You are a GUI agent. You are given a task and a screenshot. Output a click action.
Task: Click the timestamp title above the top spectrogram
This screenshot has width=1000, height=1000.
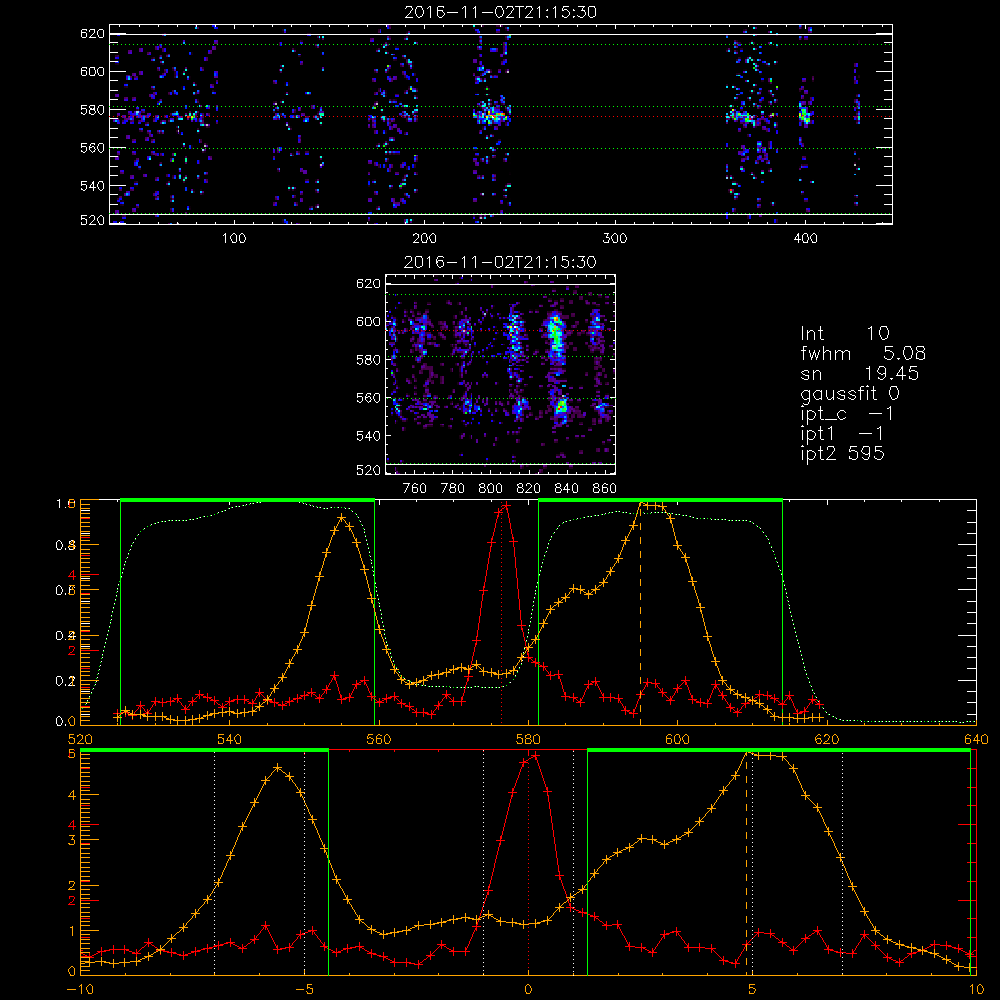(x=501, y=12)
